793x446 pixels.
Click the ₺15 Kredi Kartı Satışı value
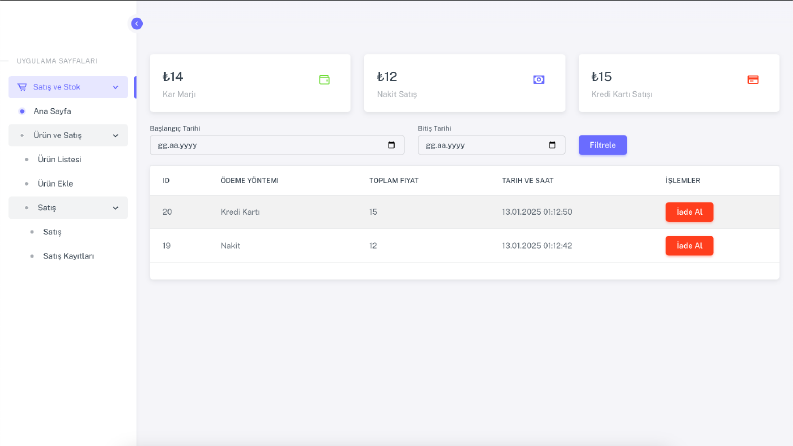click(601, 77)
